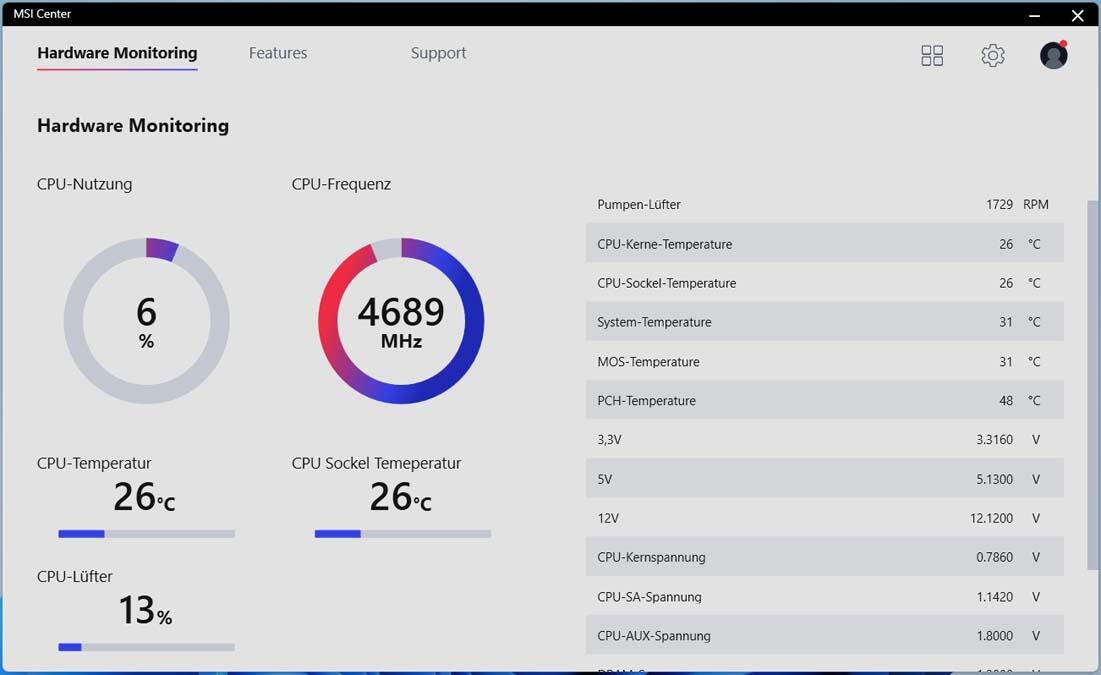
Task: Click the CPU-Frequenz 4689 MHz gauge
Action: click(401, 321)
